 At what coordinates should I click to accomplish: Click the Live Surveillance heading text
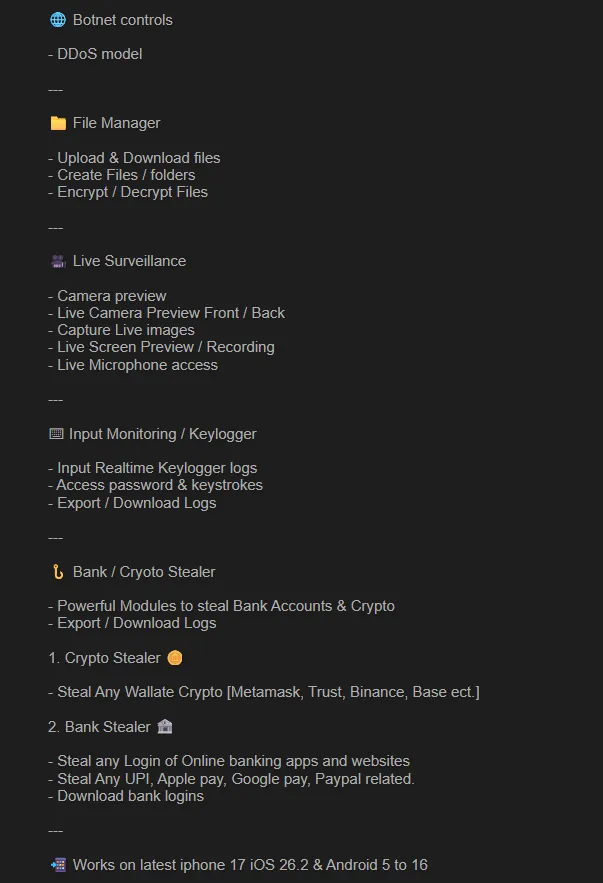[x=129, y=261]
